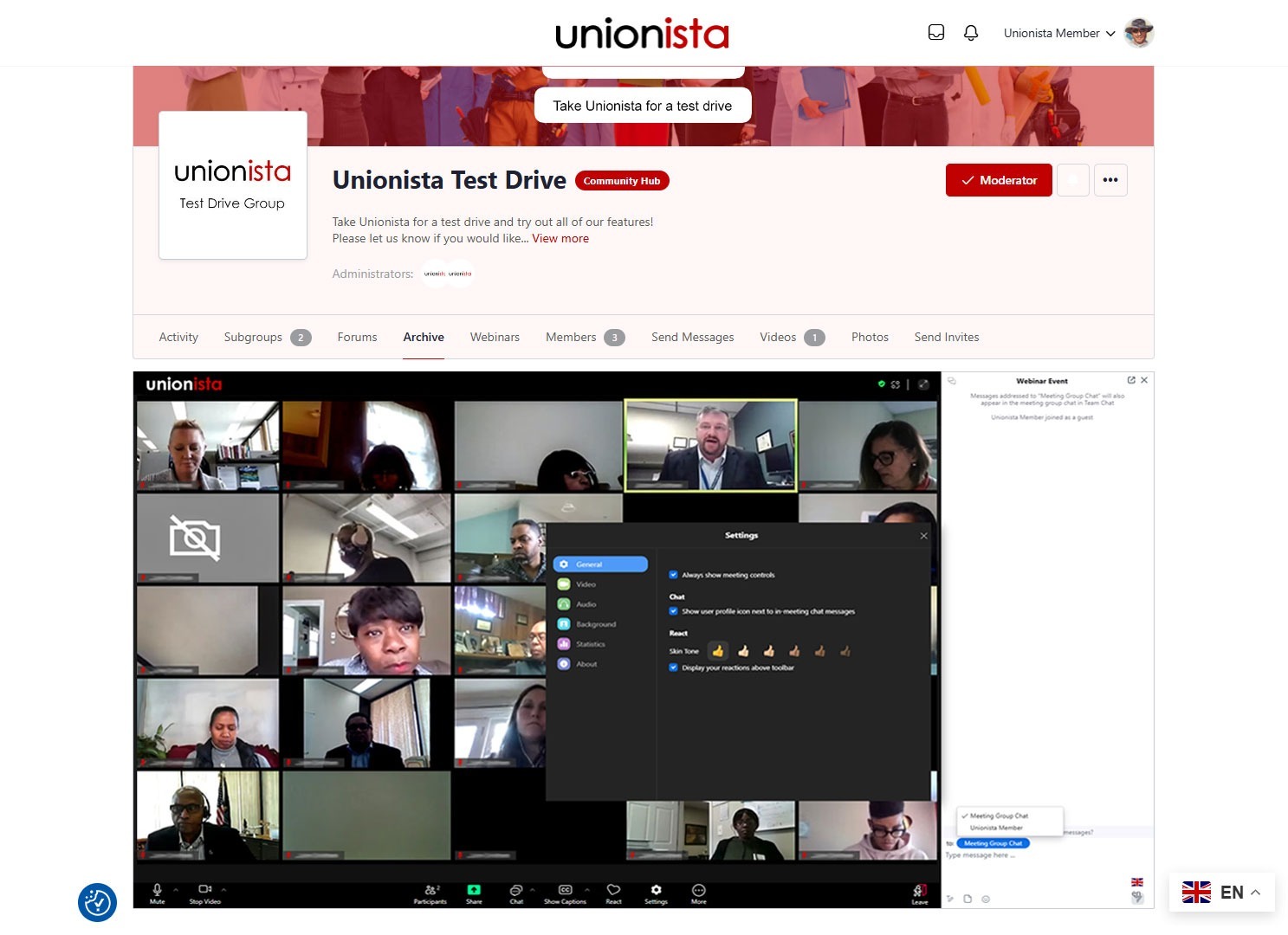Switch to the Members tab
The width and height of the screenshot is (1288, 935).
[585, 337]
